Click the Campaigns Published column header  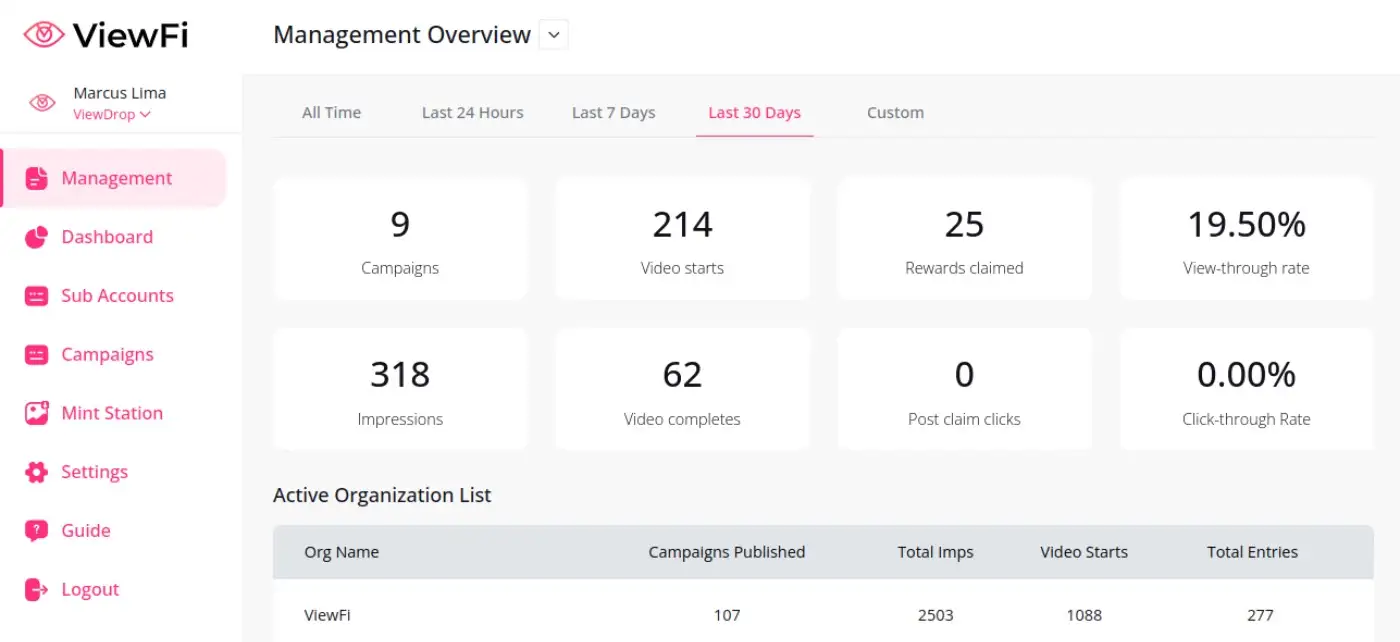coord(726,552)
